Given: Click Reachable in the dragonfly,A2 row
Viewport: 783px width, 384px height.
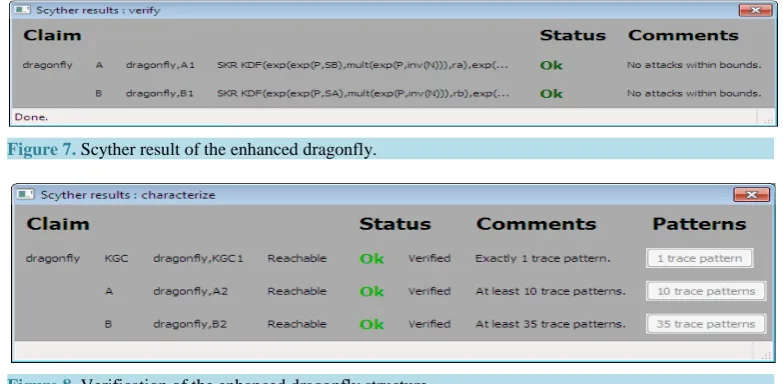Looking at the screenshot, I should (x=297, y=291).
